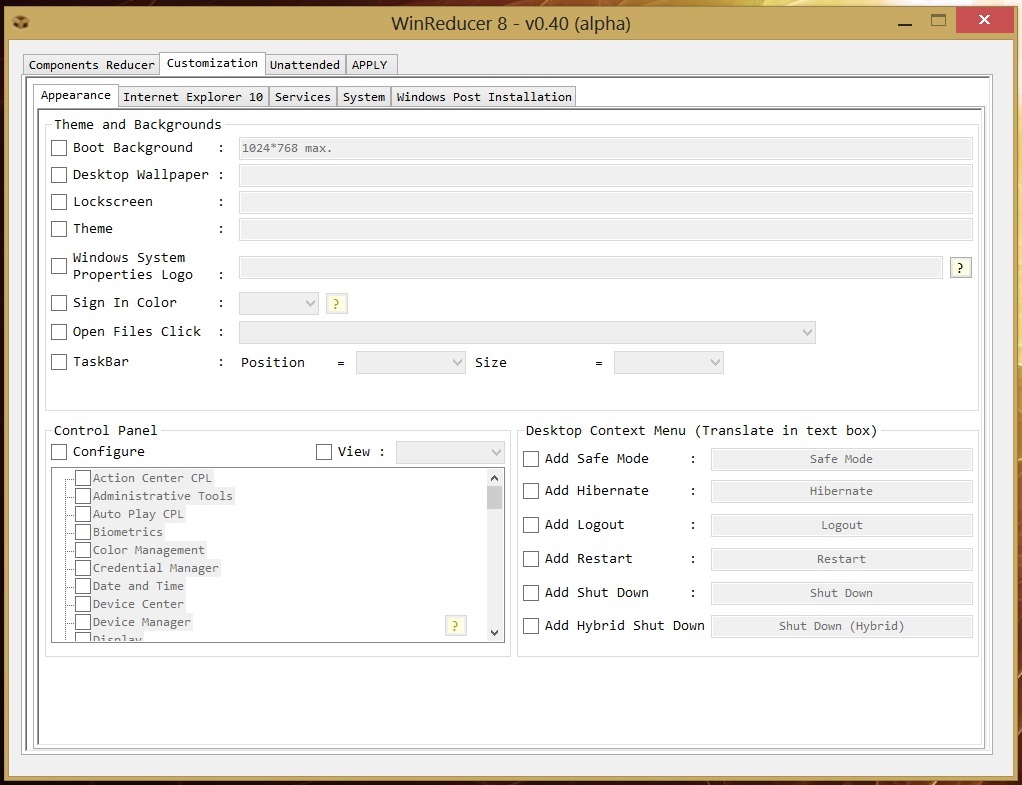The image size is (1022, 785).
Task: Switch to Services sub-tab
Action: [302, 96]
